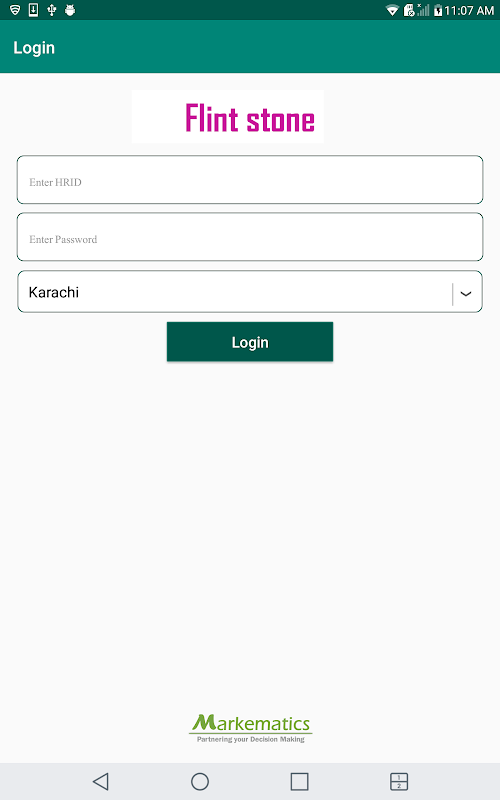The image size is (500, 800).
Task: Tap the battery charging status icon
Action: (438, 10)
